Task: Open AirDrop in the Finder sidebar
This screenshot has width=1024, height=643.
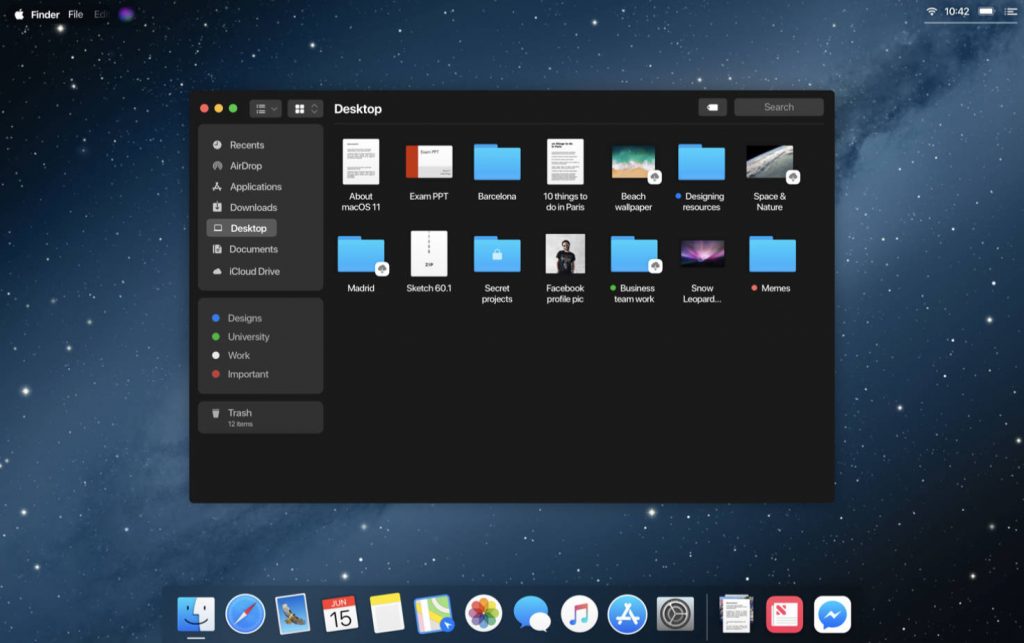Action: coord(244,166)
